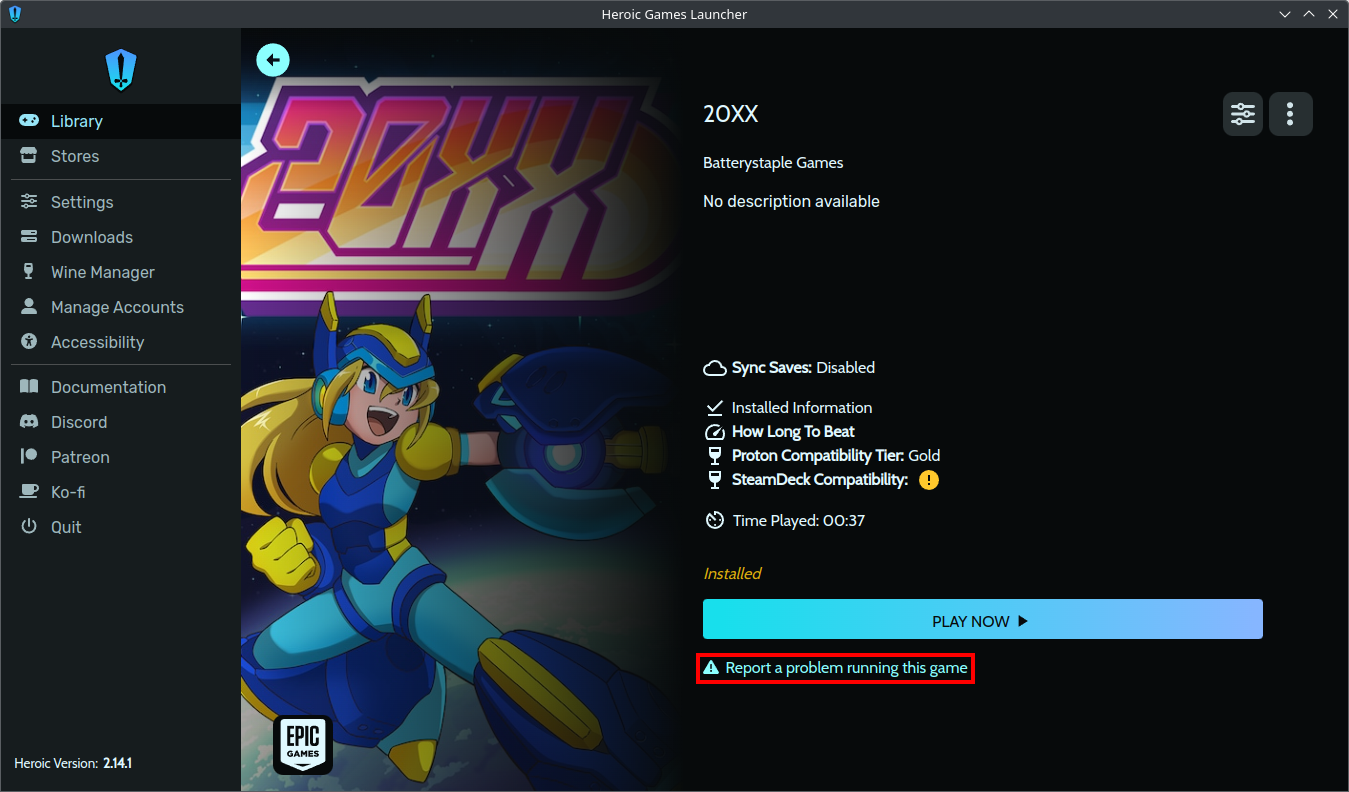Select Manage Accounts in sidebar
This screenshot has height=792, width=1349.
[x=120, y=307]
